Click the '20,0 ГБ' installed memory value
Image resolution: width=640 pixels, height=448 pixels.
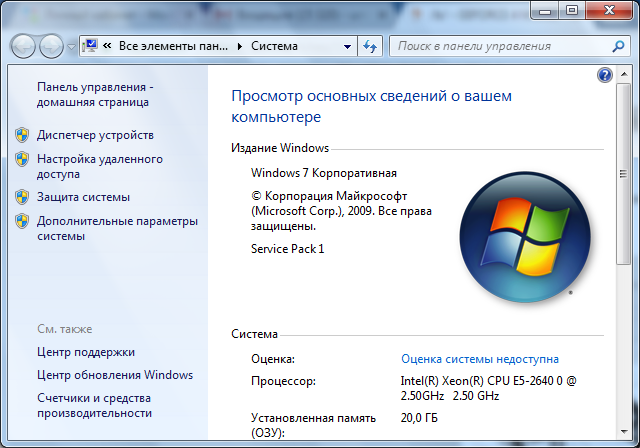[419, 418]
